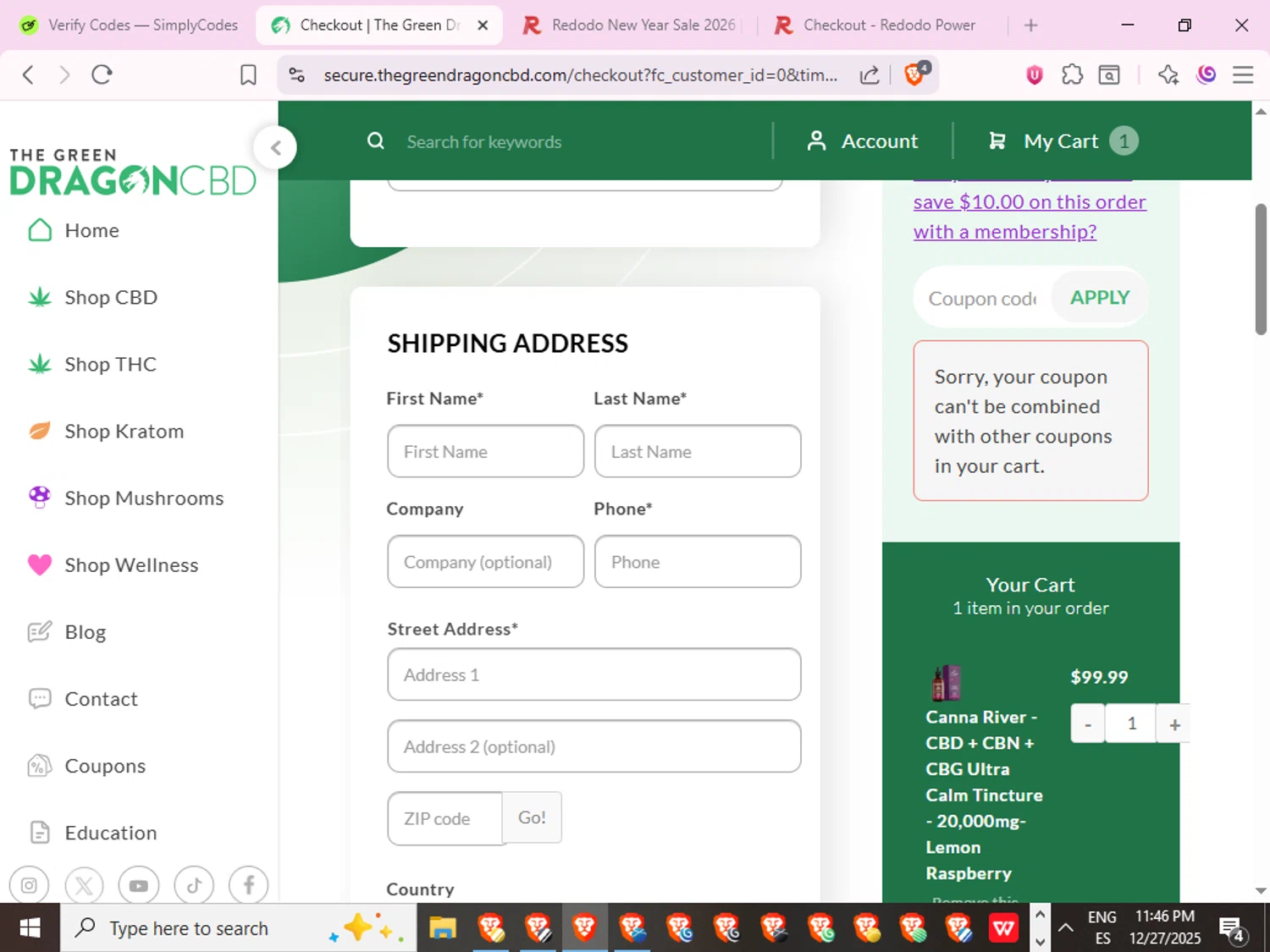Focus the Phone field
The height and width of the screenshot is (952, 1270).
[x=698, y=561]
